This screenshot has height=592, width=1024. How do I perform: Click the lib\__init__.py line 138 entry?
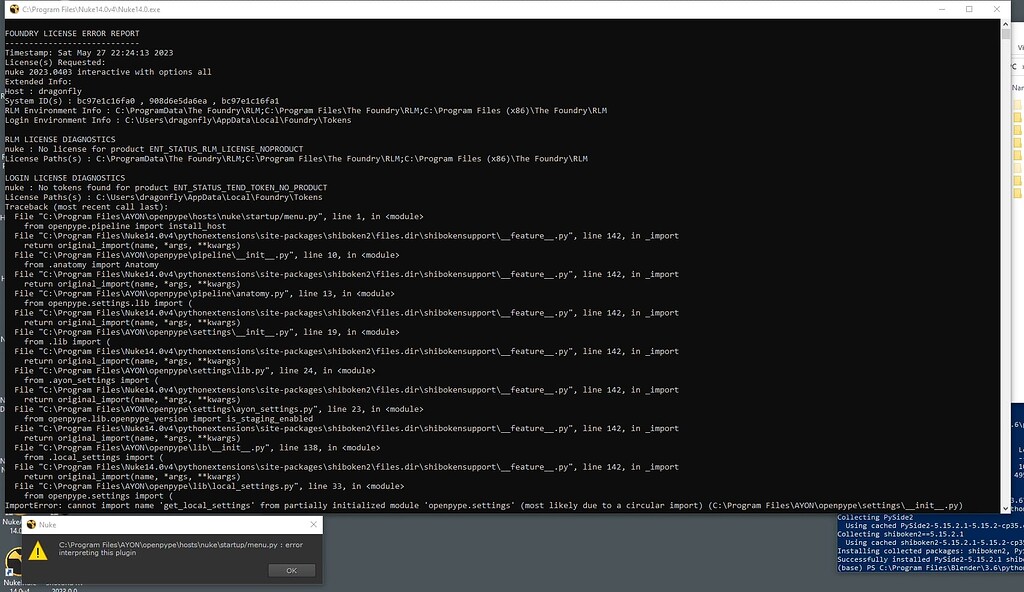pos(197,448)
